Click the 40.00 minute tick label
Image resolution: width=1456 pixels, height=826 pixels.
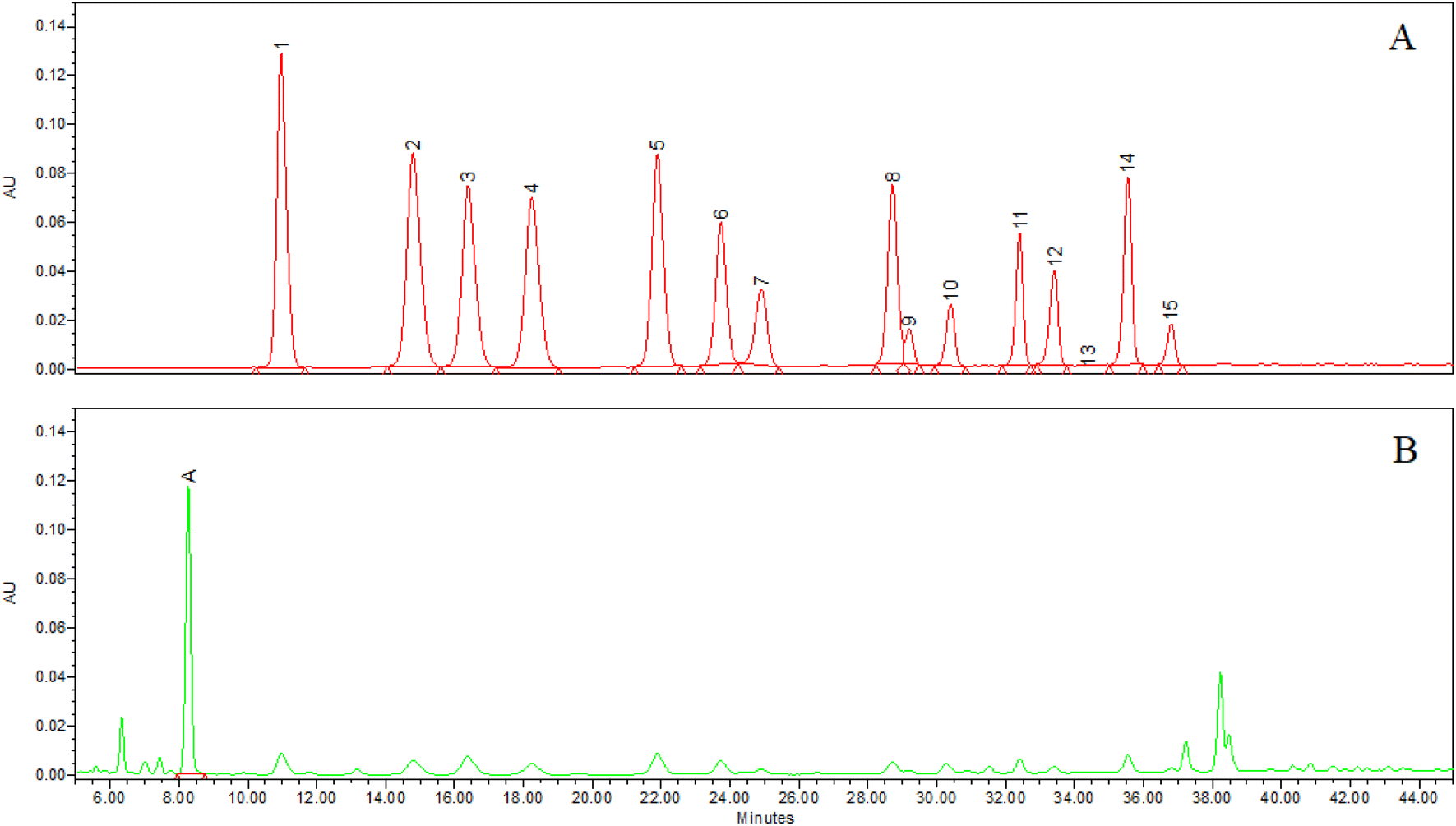[x=1281, y=797]
